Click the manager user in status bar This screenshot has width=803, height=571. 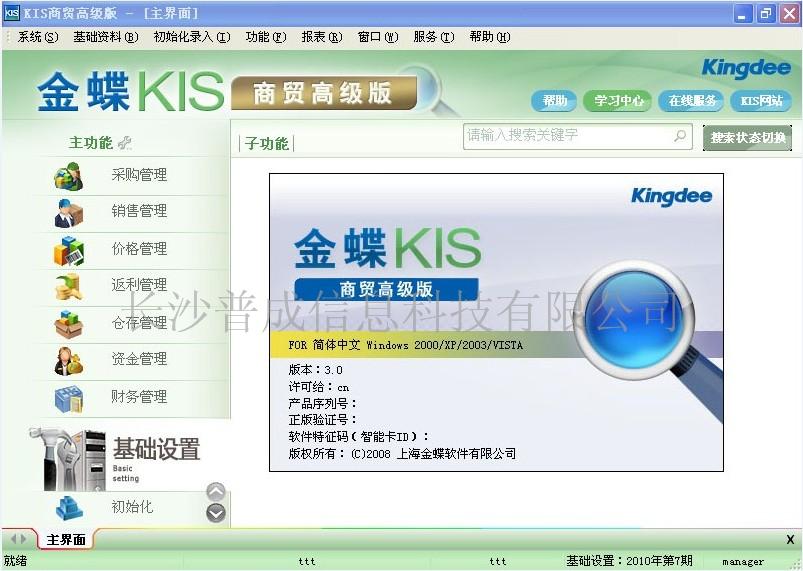[x=743, y=562]
